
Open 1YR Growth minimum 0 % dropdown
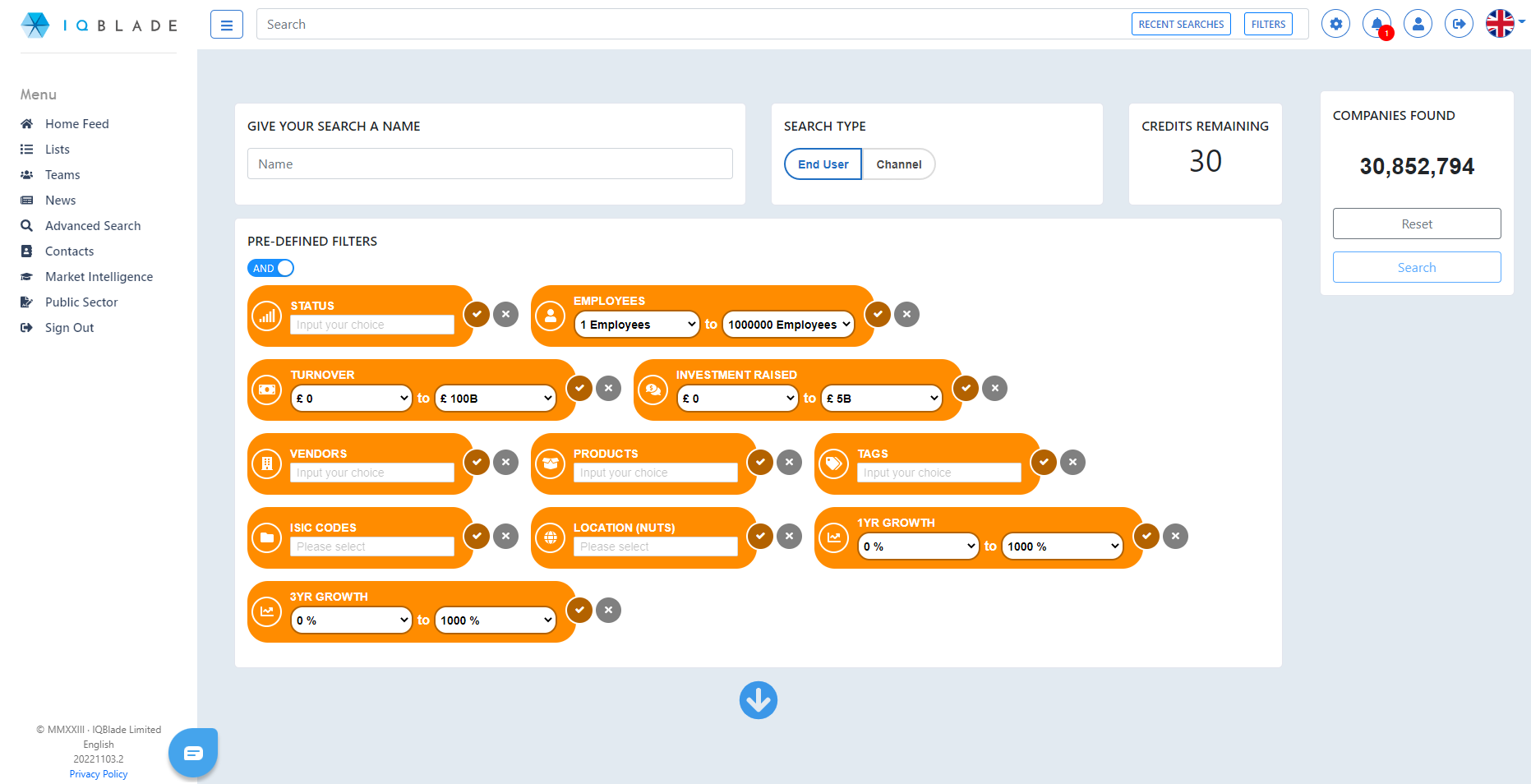[x=919, y=546]
